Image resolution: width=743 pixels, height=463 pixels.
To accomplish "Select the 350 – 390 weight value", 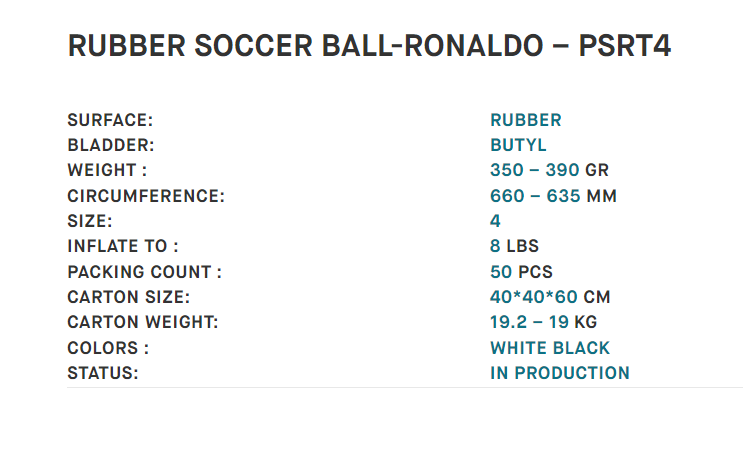I will coord(535,170).
